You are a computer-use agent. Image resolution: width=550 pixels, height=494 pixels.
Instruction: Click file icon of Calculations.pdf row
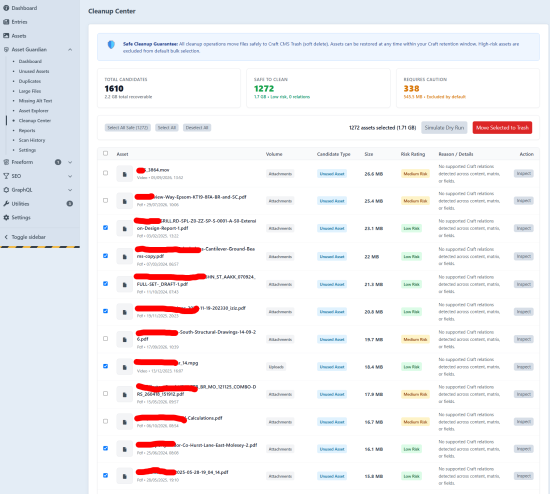(x=125, y=422)
